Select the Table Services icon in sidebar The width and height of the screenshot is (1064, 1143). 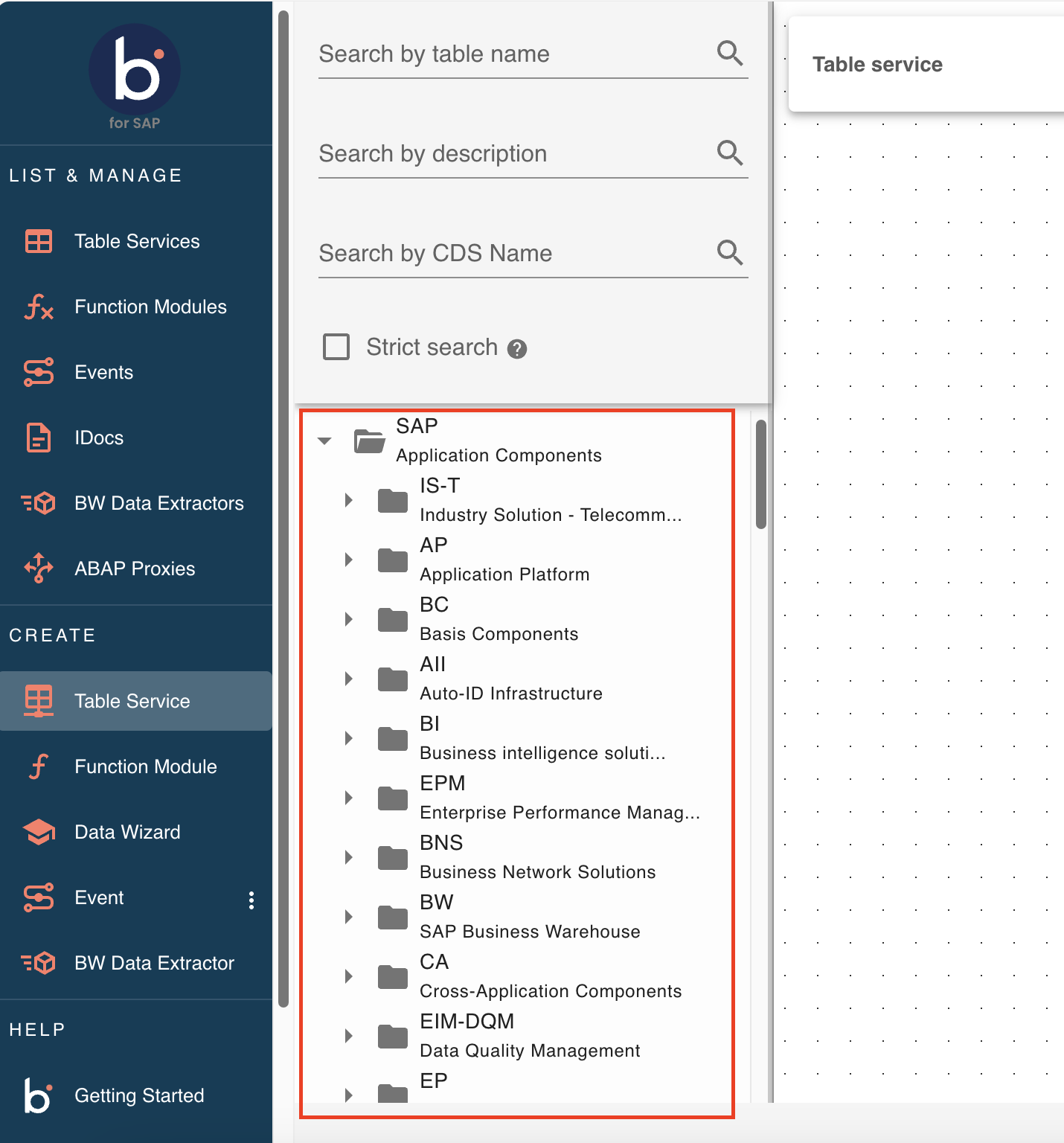coord(38,241)
